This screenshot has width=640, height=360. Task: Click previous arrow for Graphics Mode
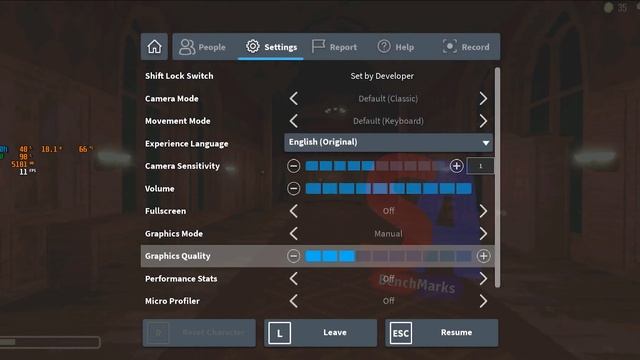click(x=293, y=233)
